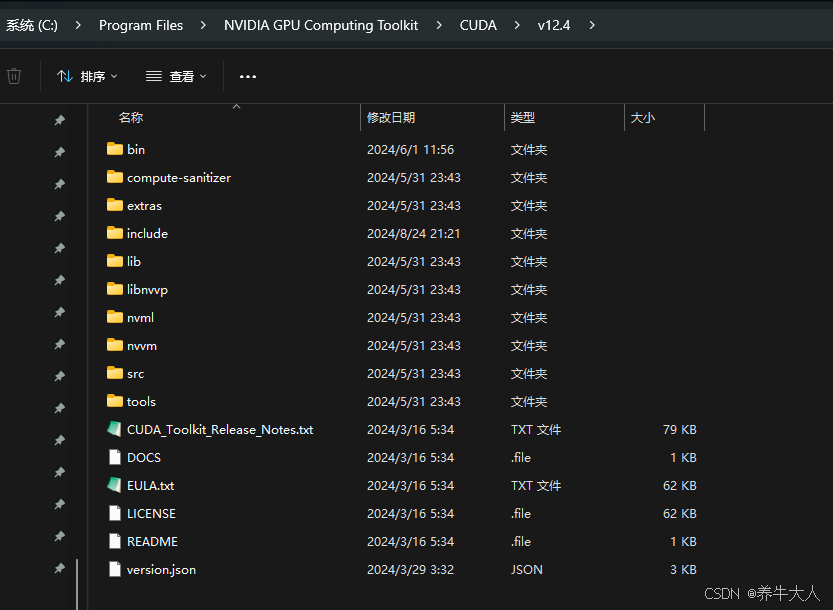Sort by 修改日期 column header
The image size is (833, 610).
(390, 117)
